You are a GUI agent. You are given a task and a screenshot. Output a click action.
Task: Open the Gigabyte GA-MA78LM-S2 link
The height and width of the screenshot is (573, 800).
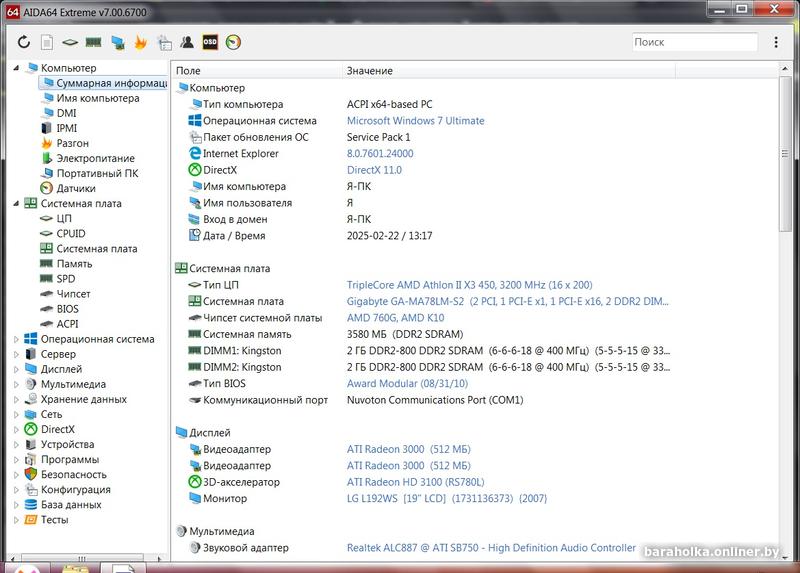pyautogui.click(x=508, y=301)
